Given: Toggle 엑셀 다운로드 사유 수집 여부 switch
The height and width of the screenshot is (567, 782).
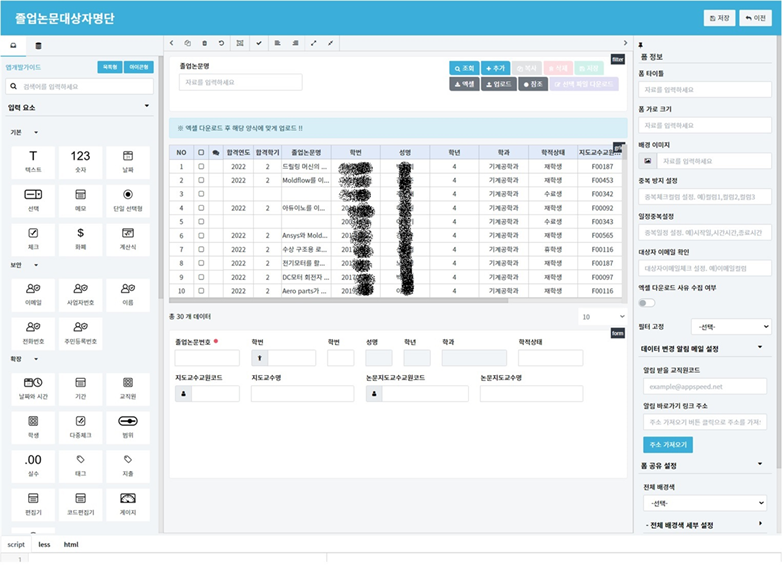Looking at the screenshot, I should (647, 303).
